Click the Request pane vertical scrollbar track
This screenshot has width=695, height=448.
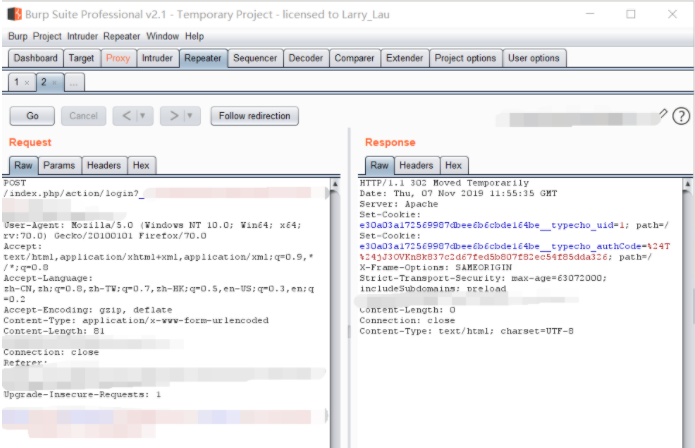(336, 319)
